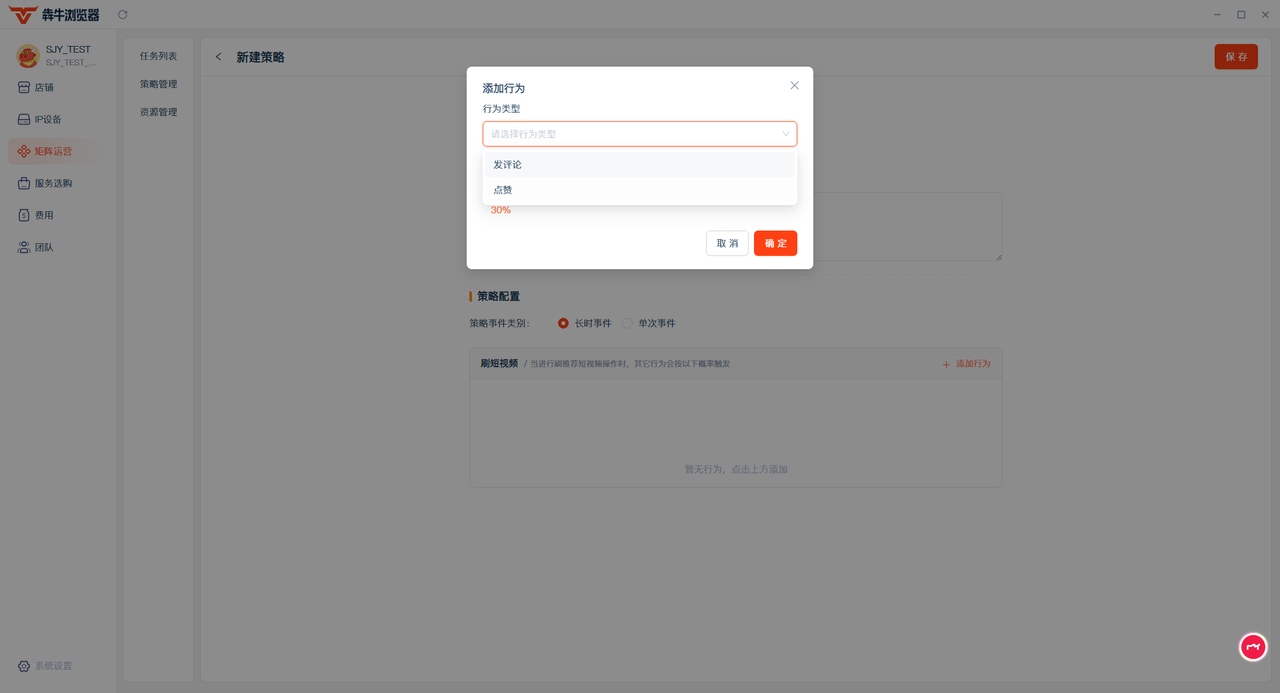
Task: Click the red floating chat support icon
Action: [1253, 647]
